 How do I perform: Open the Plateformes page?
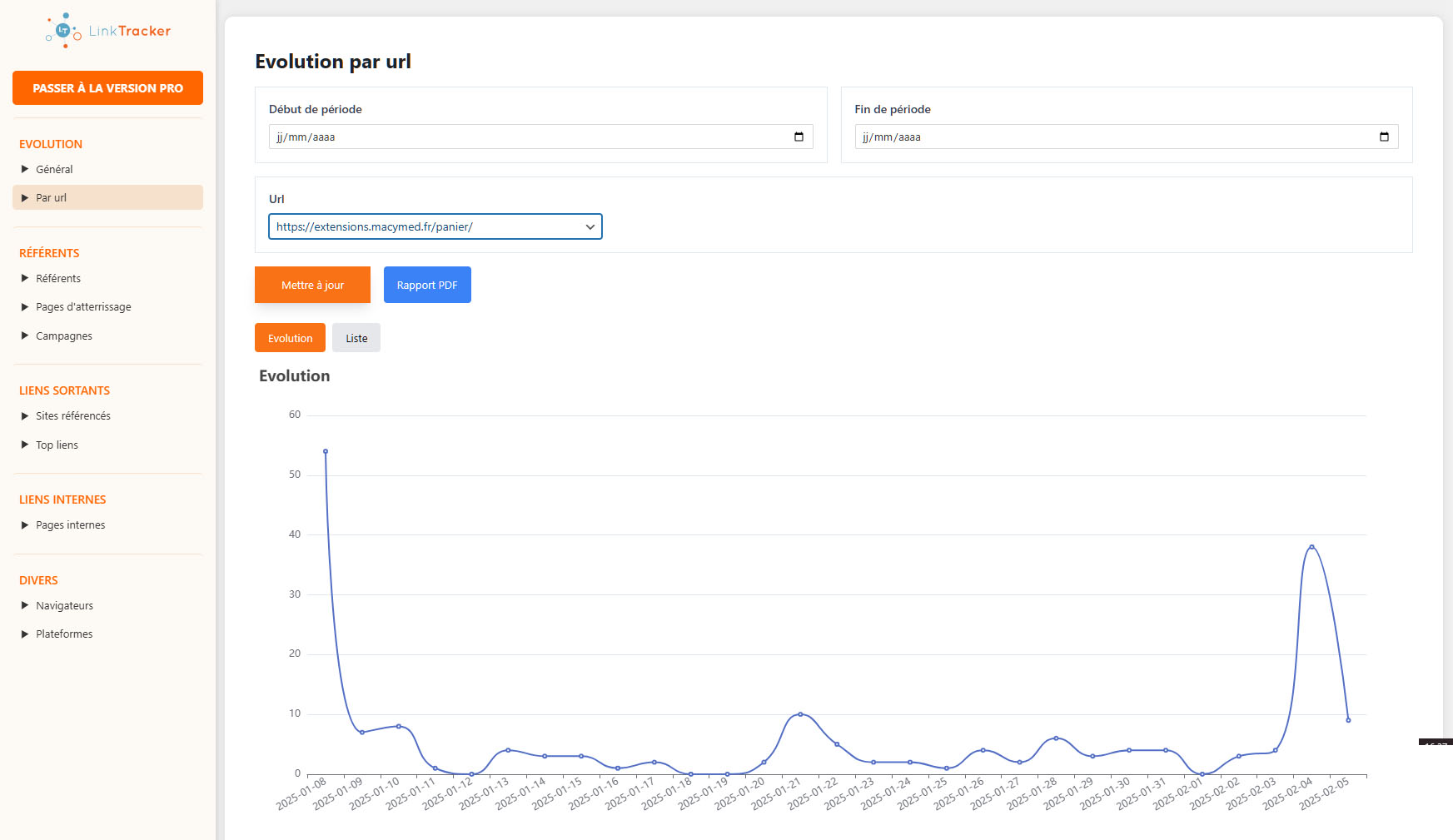click(x=64, y=634)
